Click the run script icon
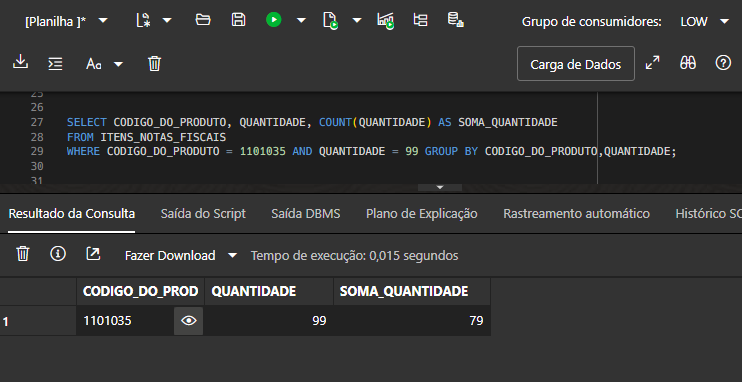Image resolution: width=742 pixels, height=382 pixels. (330, 20)
